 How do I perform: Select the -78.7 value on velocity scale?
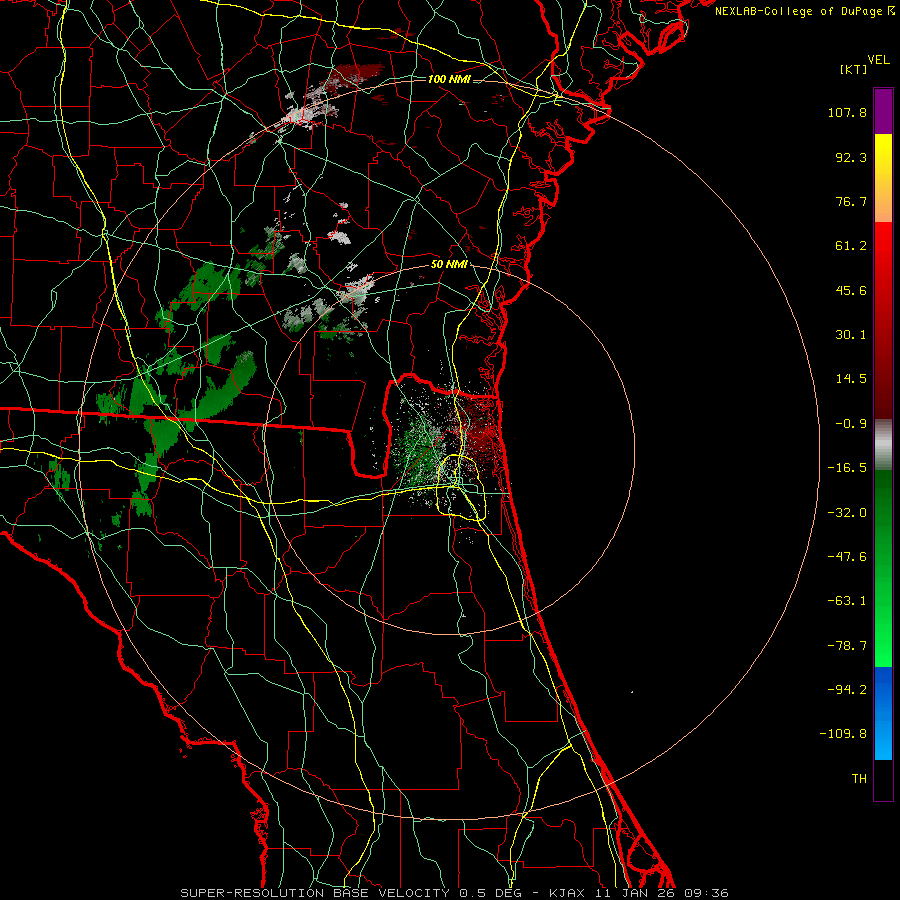[847, 646]
